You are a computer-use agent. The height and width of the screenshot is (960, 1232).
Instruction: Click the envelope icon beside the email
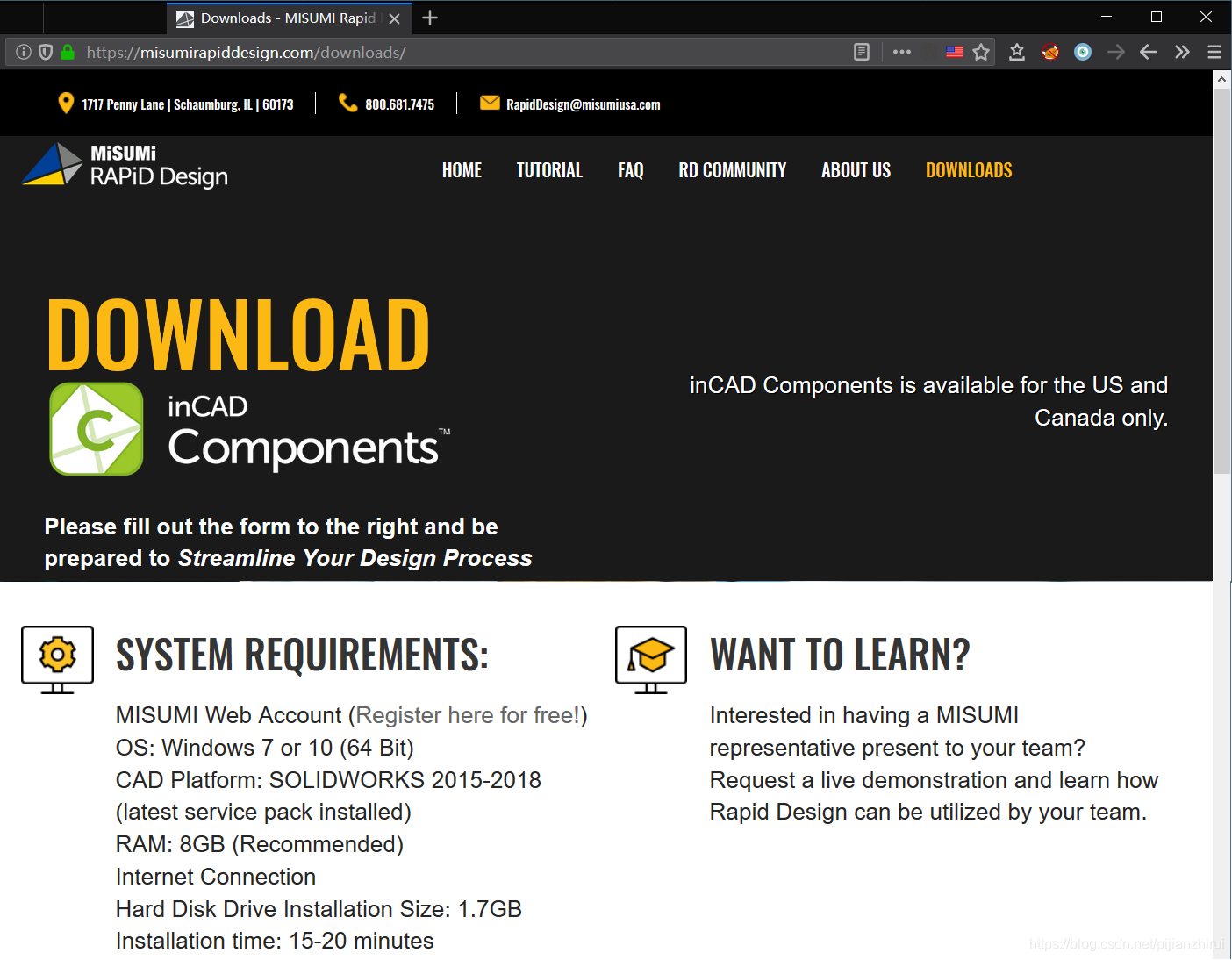pos(490,104)
